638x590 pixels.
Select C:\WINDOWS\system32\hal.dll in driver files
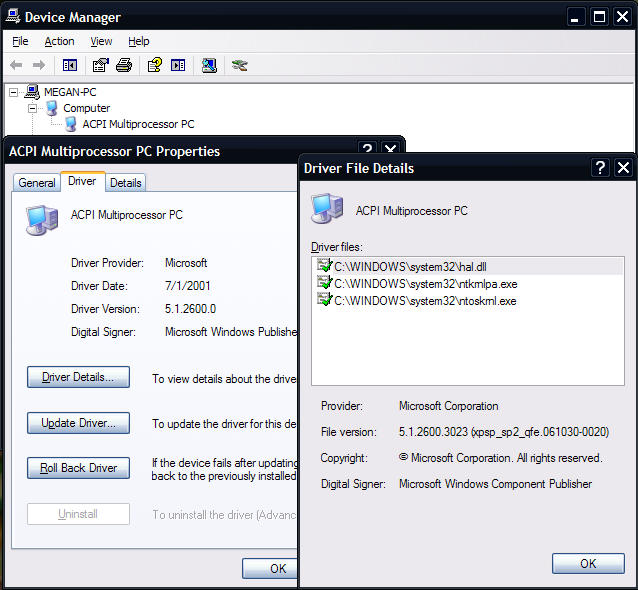(x=410, y=267)
